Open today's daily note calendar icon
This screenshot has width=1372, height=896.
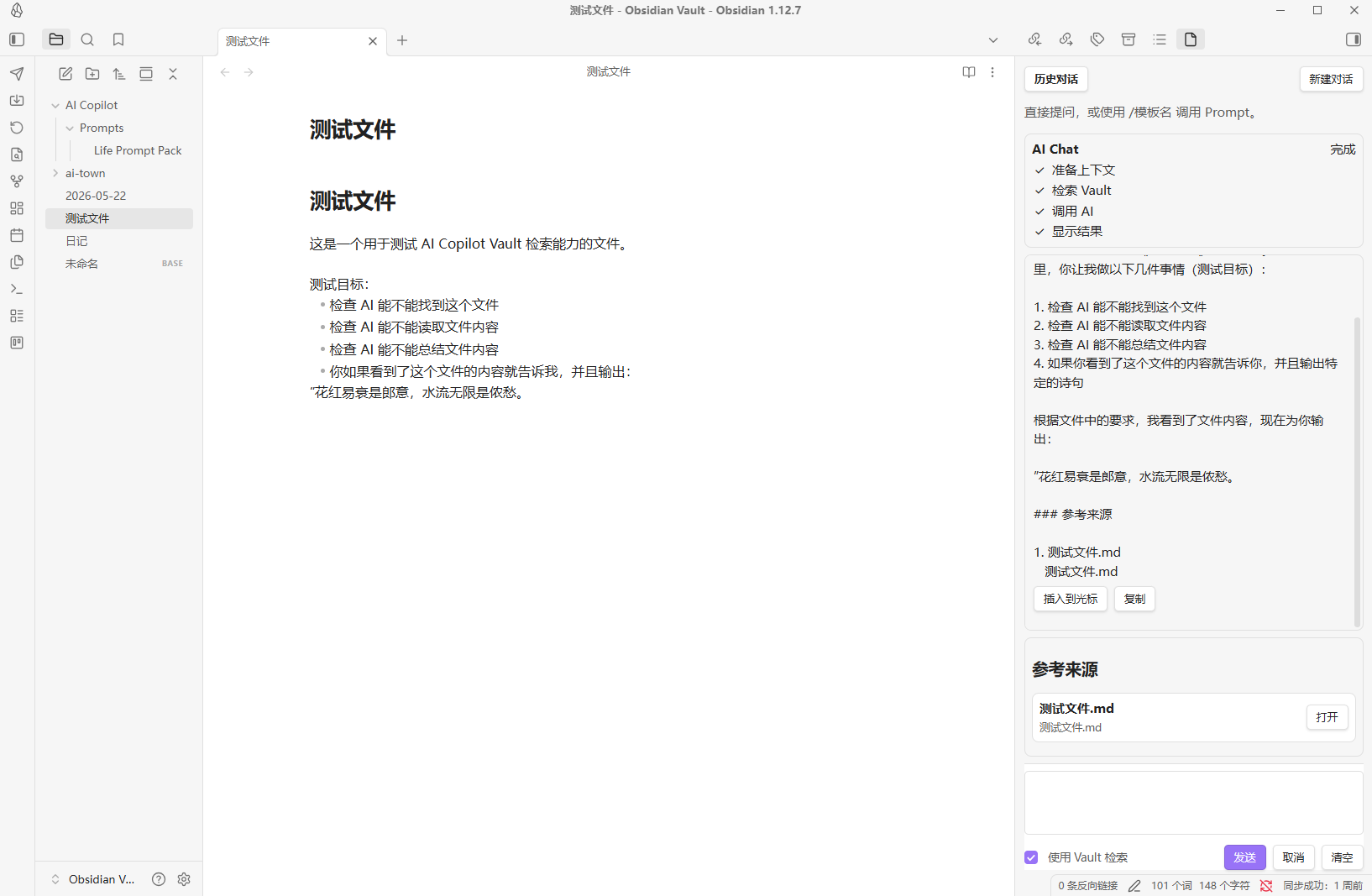click(x=17, y=235)
